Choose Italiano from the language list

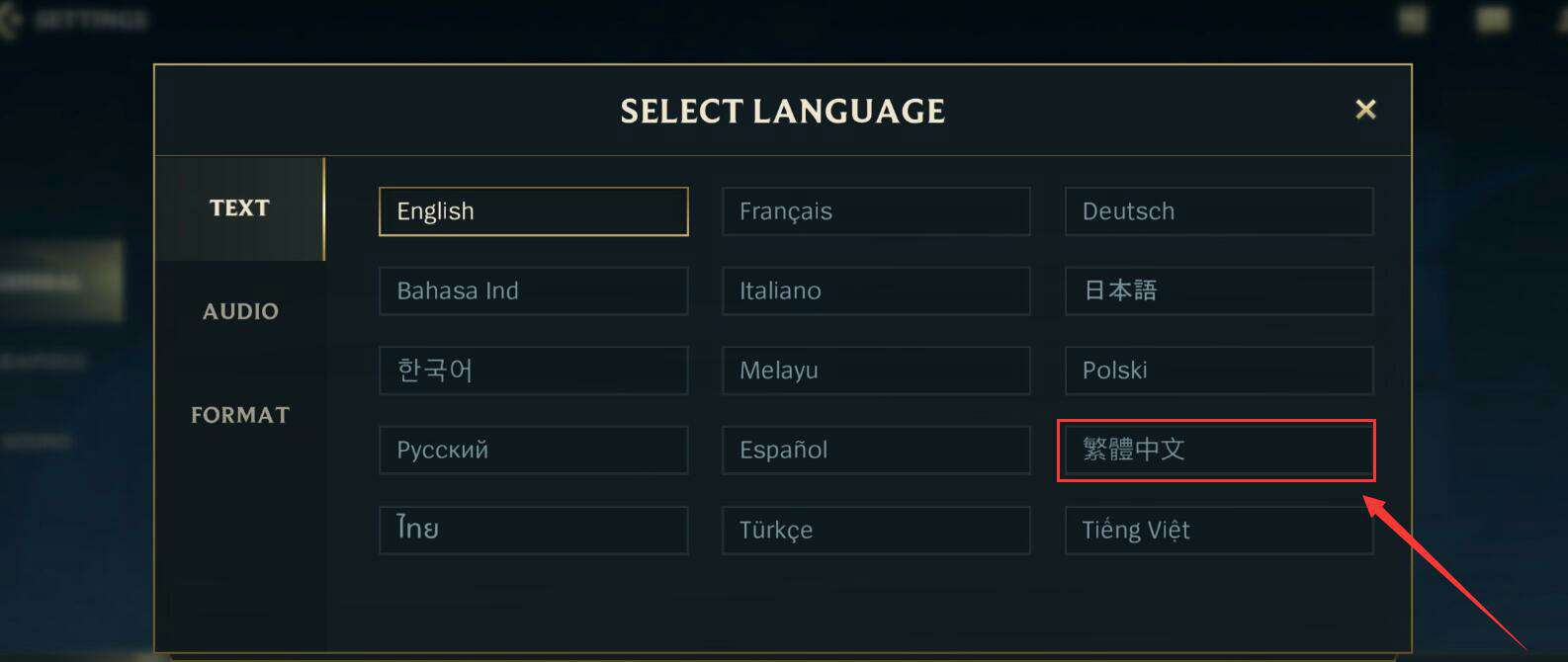(876, 291)
